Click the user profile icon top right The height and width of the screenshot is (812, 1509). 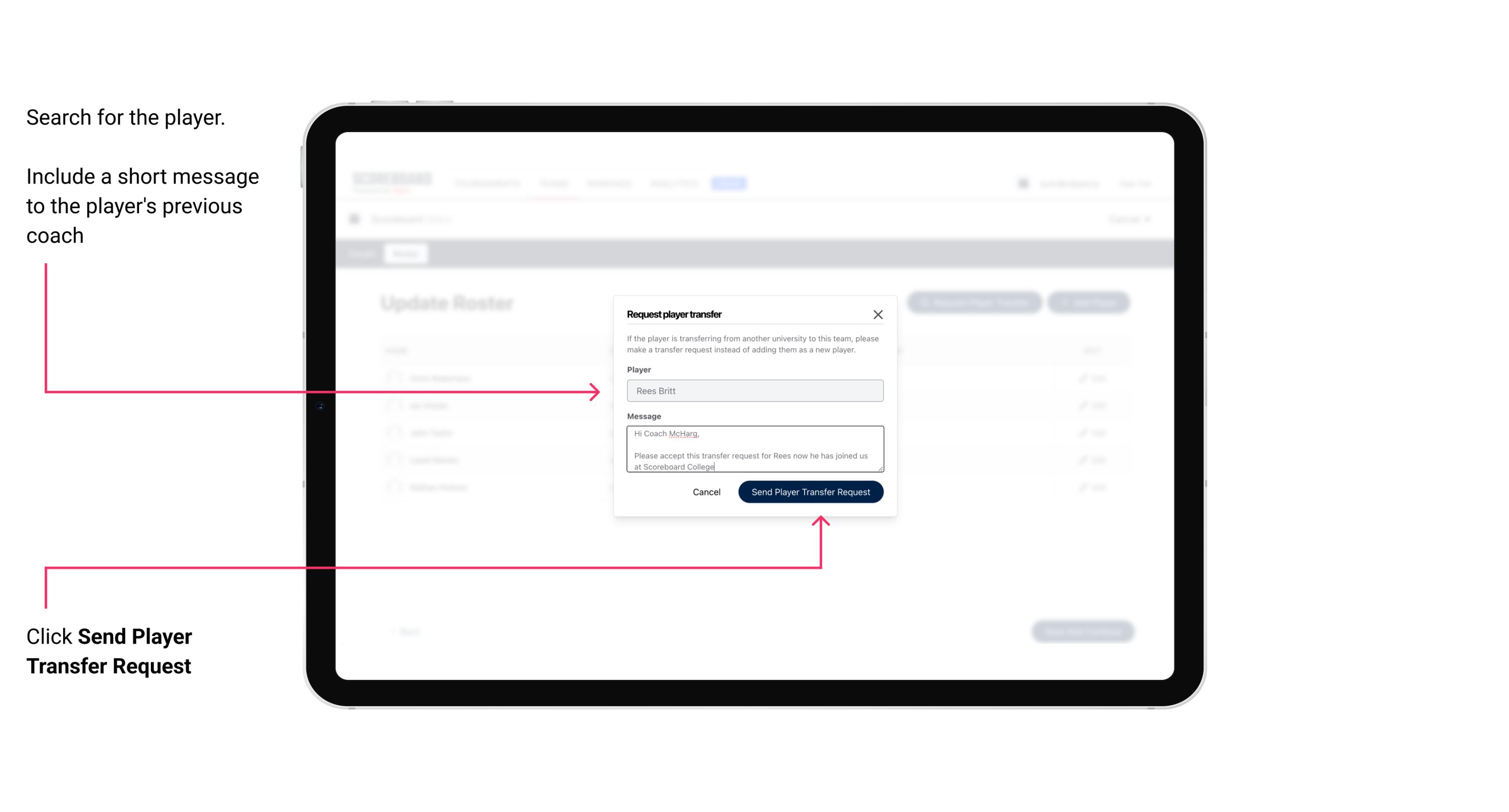(1025, 183)
